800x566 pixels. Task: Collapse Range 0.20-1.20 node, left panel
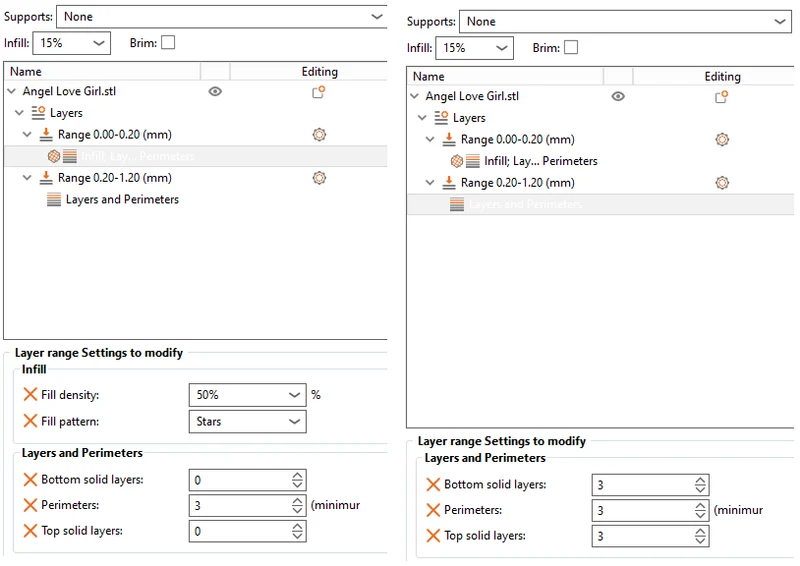tap(27, 178)
